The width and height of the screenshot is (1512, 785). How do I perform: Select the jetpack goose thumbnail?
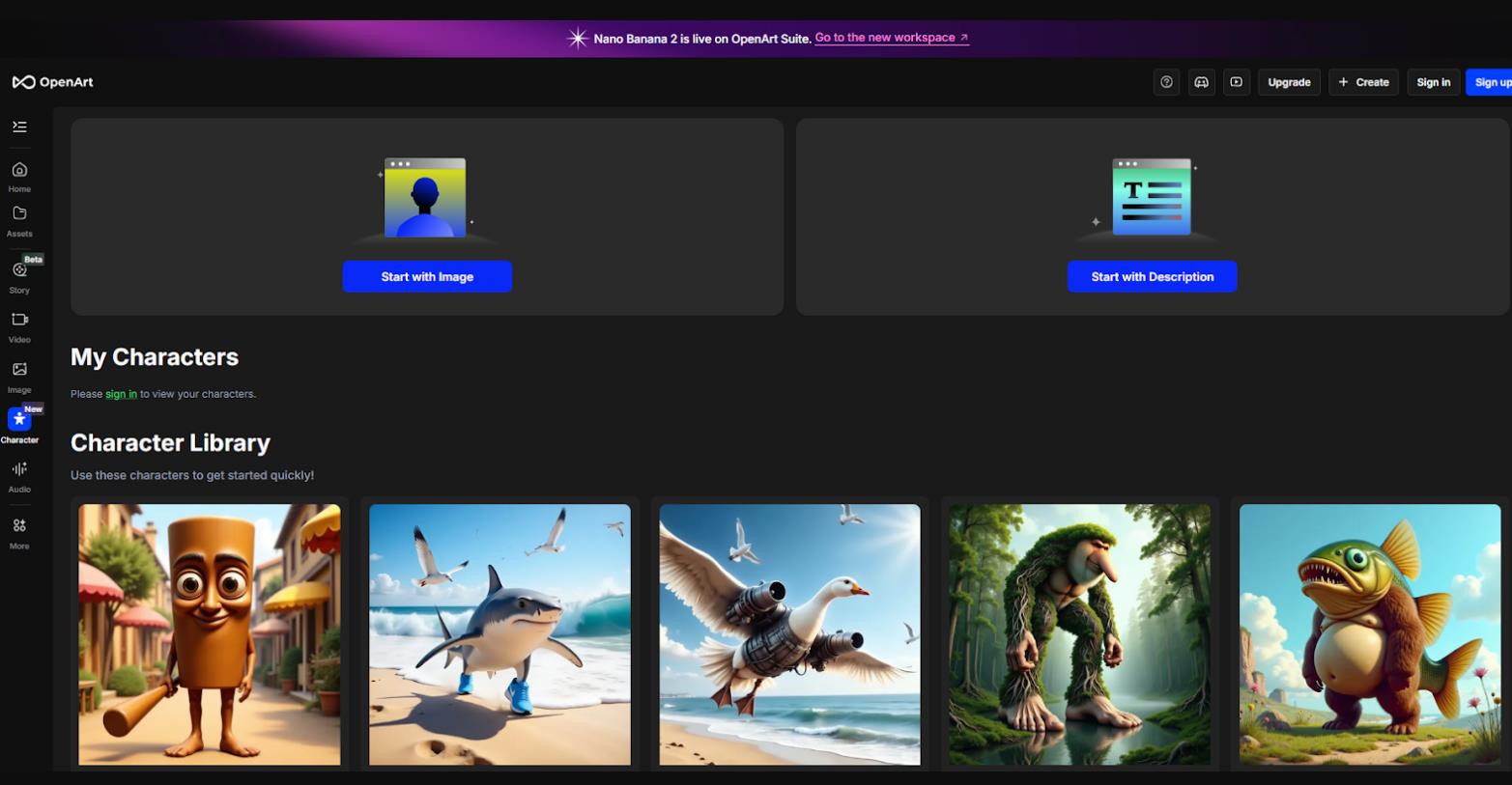click(790, 634)
